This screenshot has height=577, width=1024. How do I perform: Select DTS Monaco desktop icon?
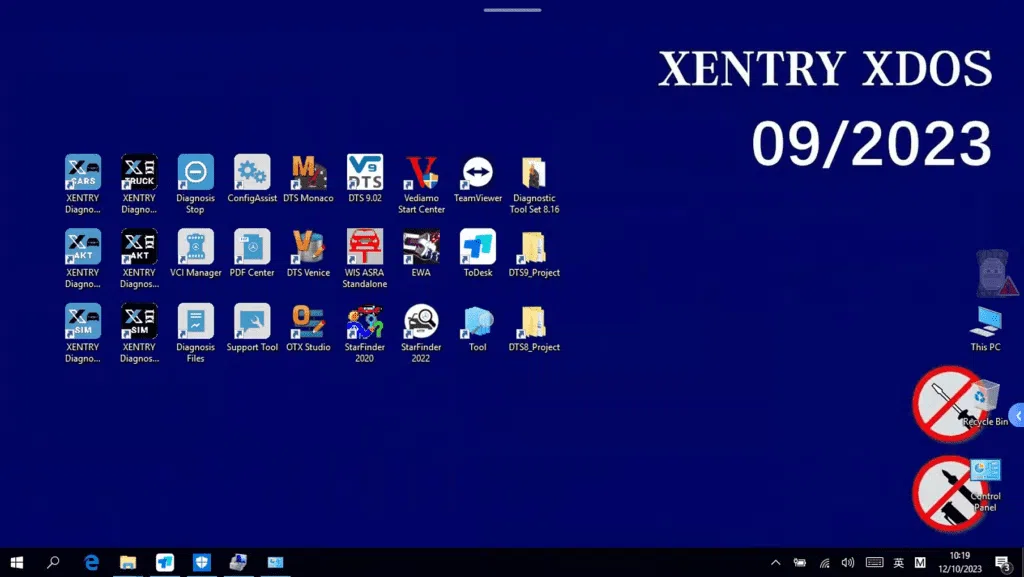[x=308, y=173]
